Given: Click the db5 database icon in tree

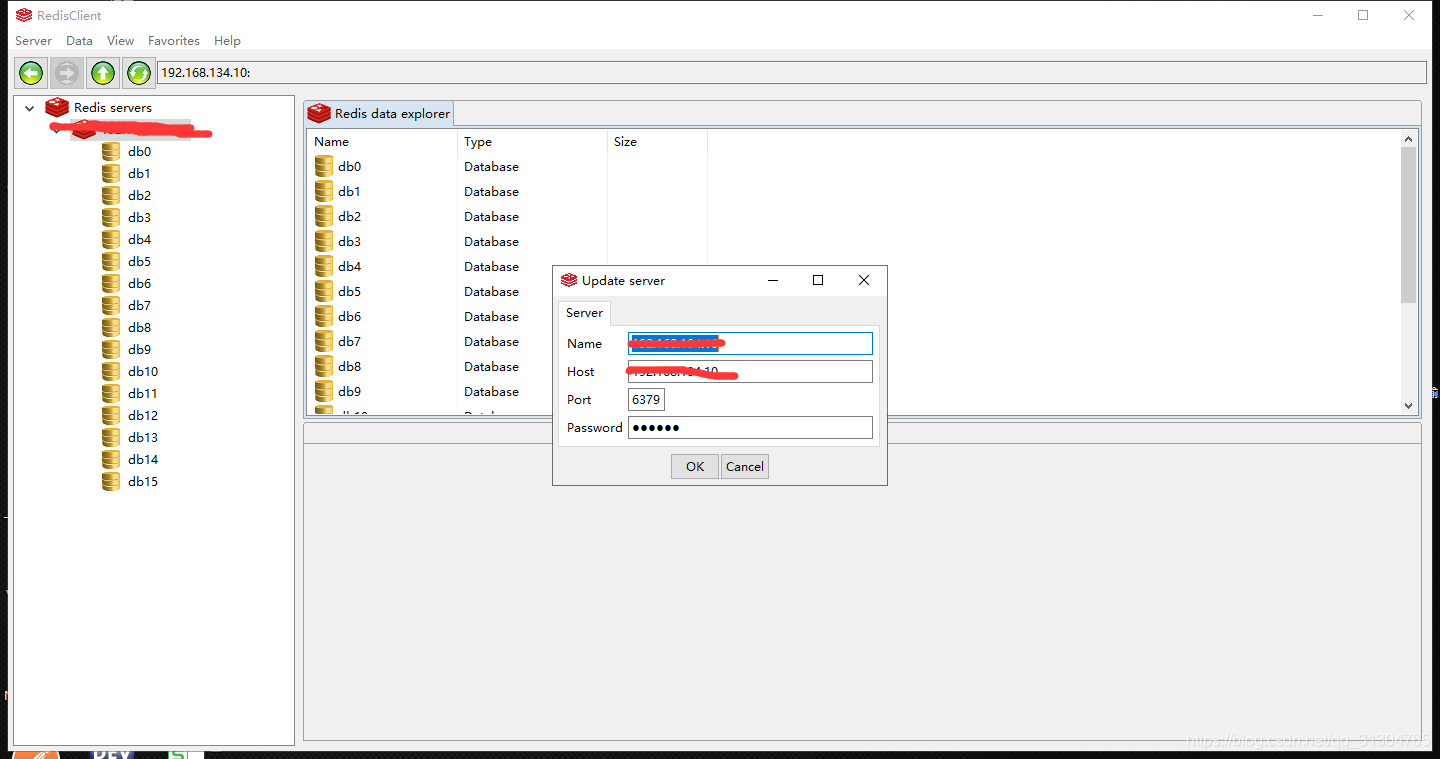Looking at the screenshot, I should click(111, 261).
